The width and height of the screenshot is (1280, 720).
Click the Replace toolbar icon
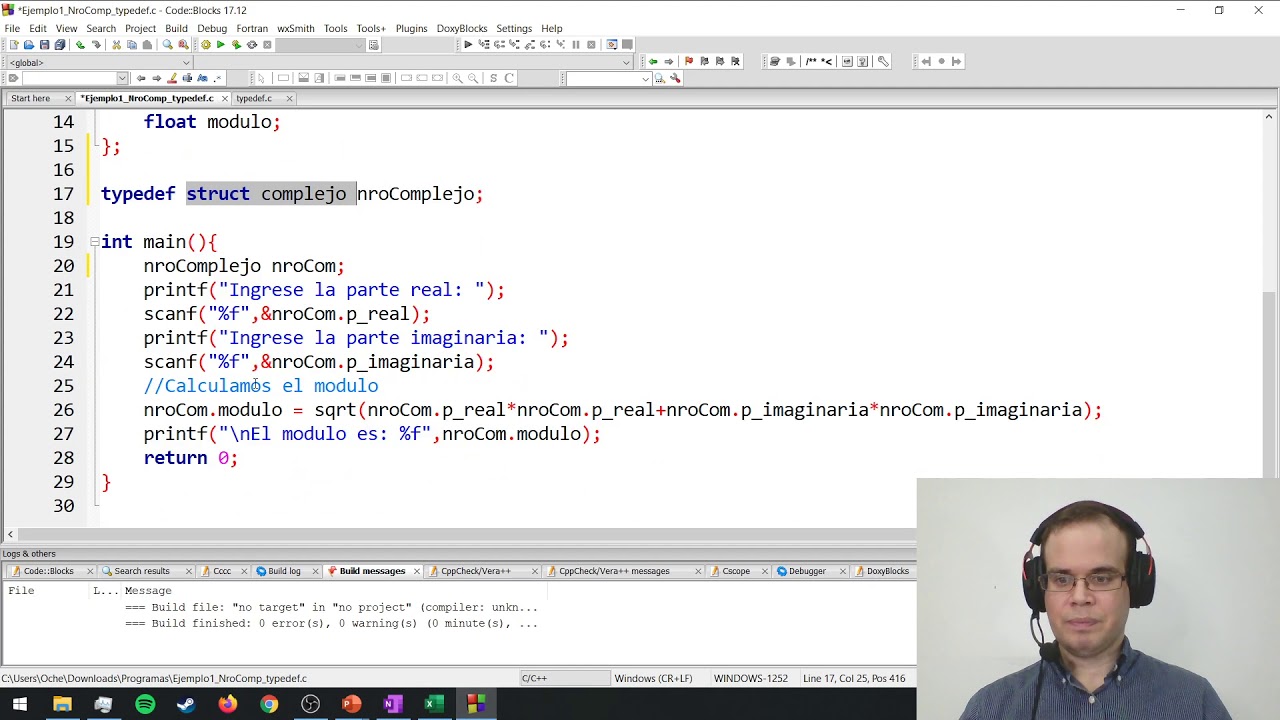183,44
